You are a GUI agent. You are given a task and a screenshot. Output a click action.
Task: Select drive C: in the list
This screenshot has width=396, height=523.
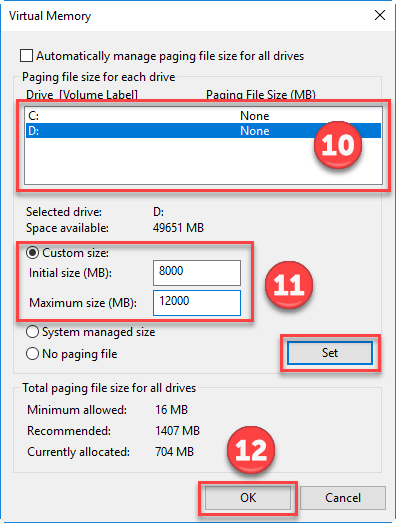click(x=203, y=116)
